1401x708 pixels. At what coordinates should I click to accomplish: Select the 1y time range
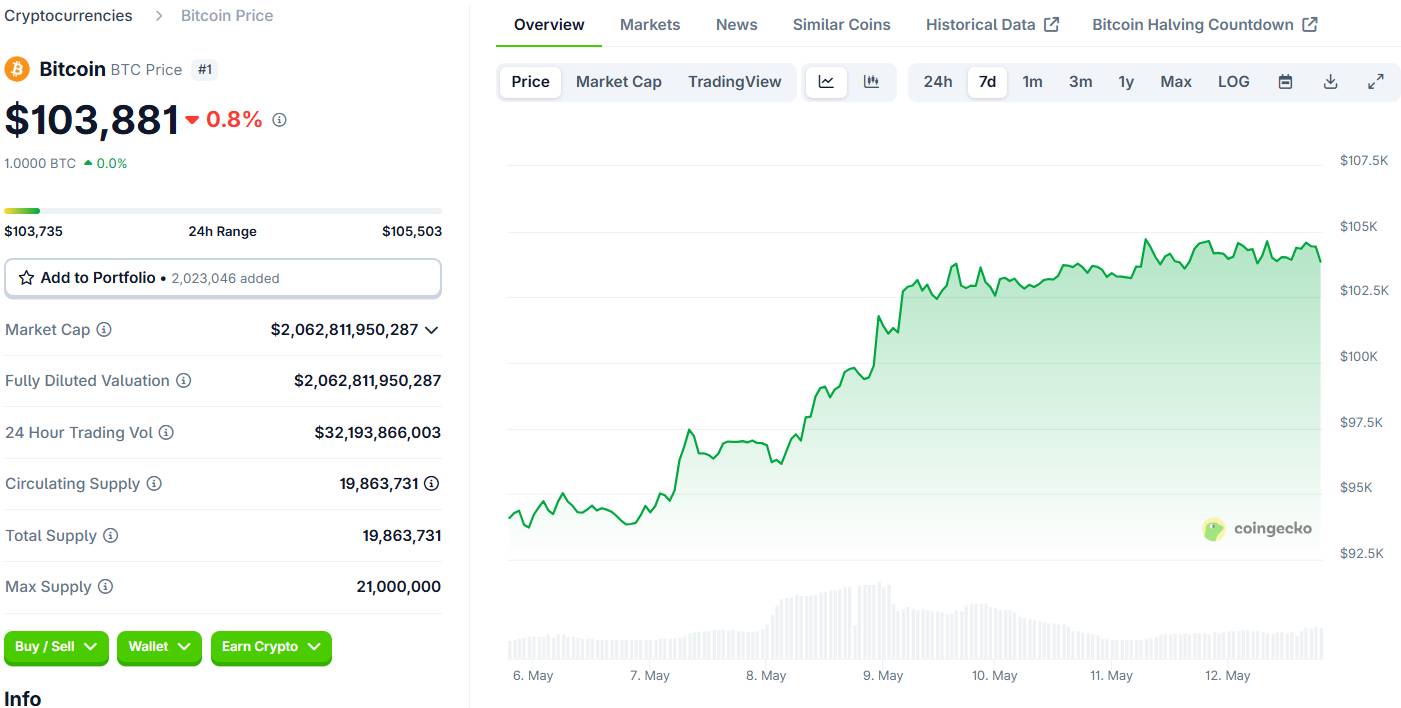[1126, 82]
